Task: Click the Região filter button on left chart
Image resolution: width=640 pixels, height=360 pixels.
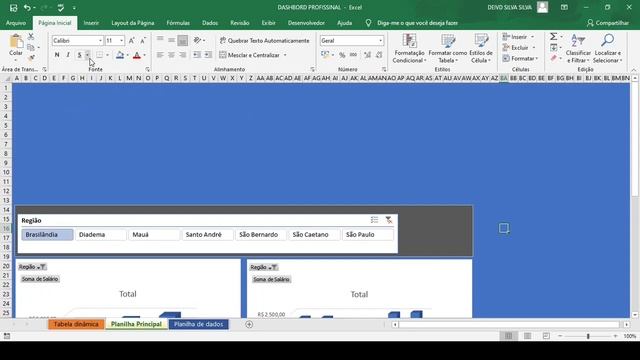Action: tap(32, 267)
